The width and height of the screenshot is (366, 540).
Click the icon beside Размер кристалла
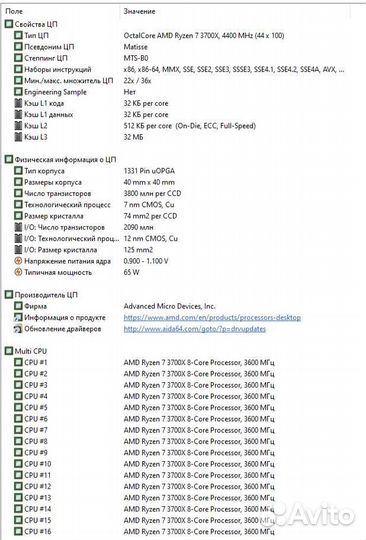click(18, 216)
